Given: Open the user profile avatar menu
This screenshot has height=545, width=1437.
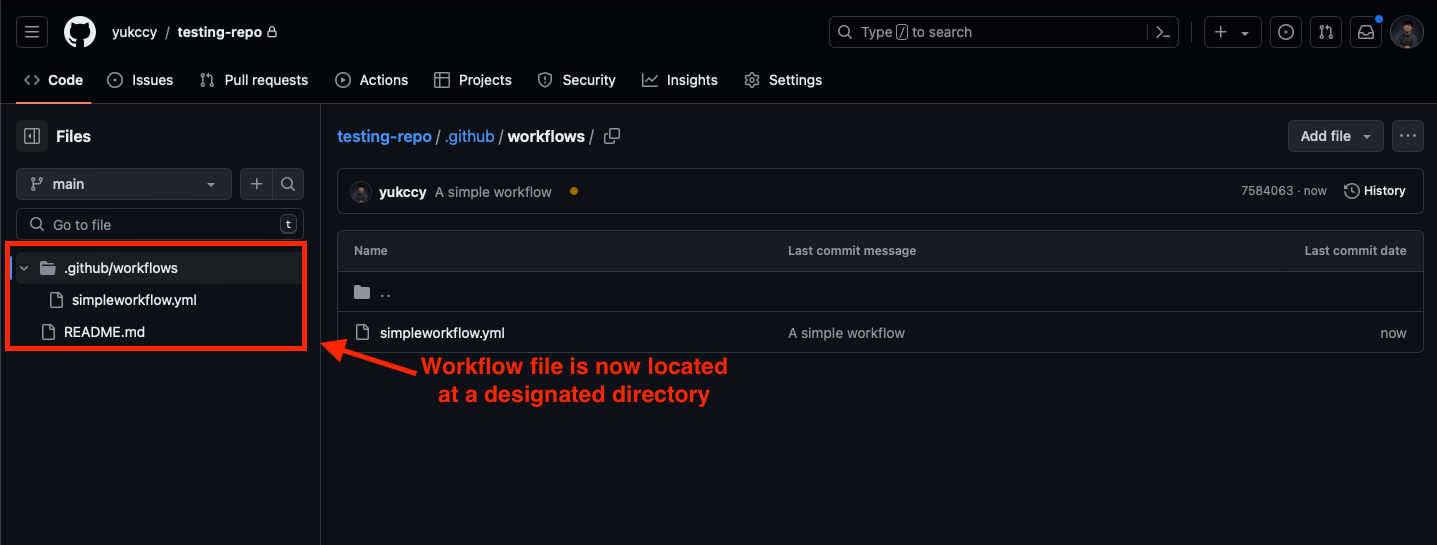Looking at the screenshot, I should click(x=1407, y=32).
